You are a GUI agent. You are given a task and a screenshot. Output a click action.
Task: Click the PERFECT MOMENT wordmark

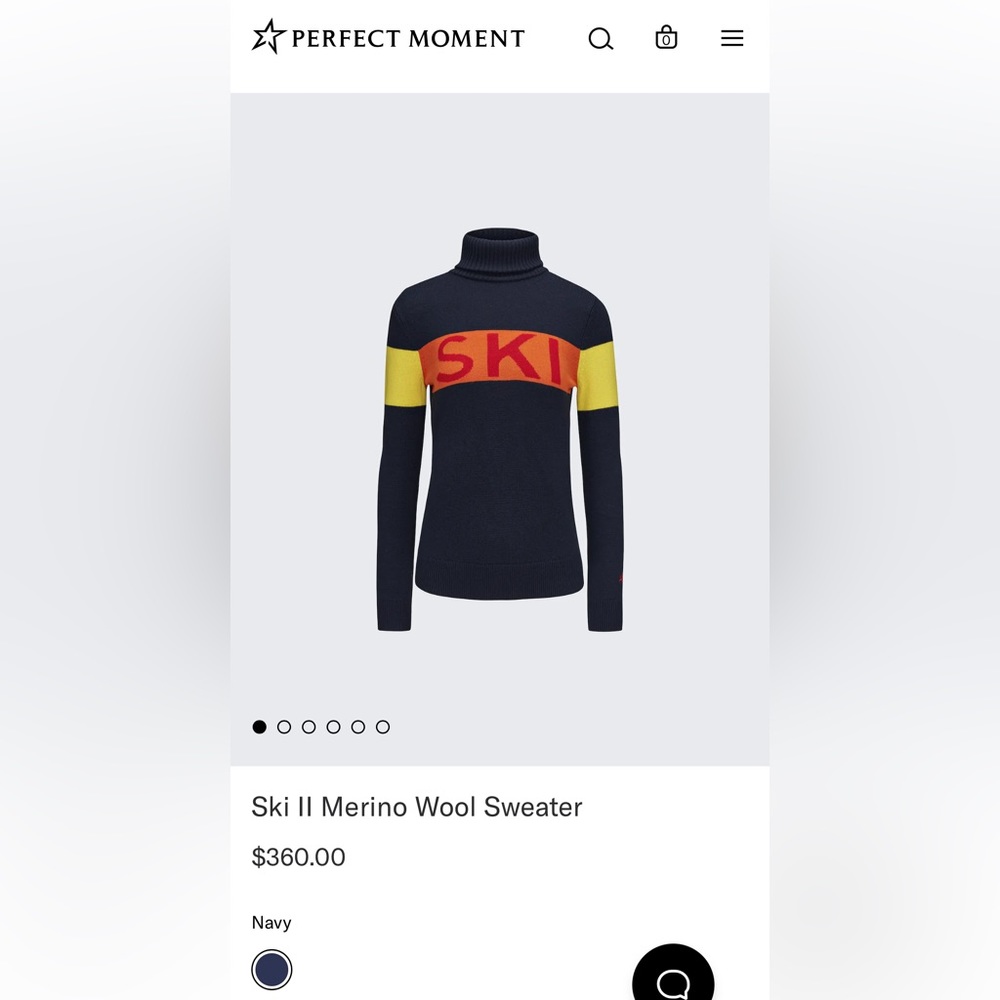point(404,38)
